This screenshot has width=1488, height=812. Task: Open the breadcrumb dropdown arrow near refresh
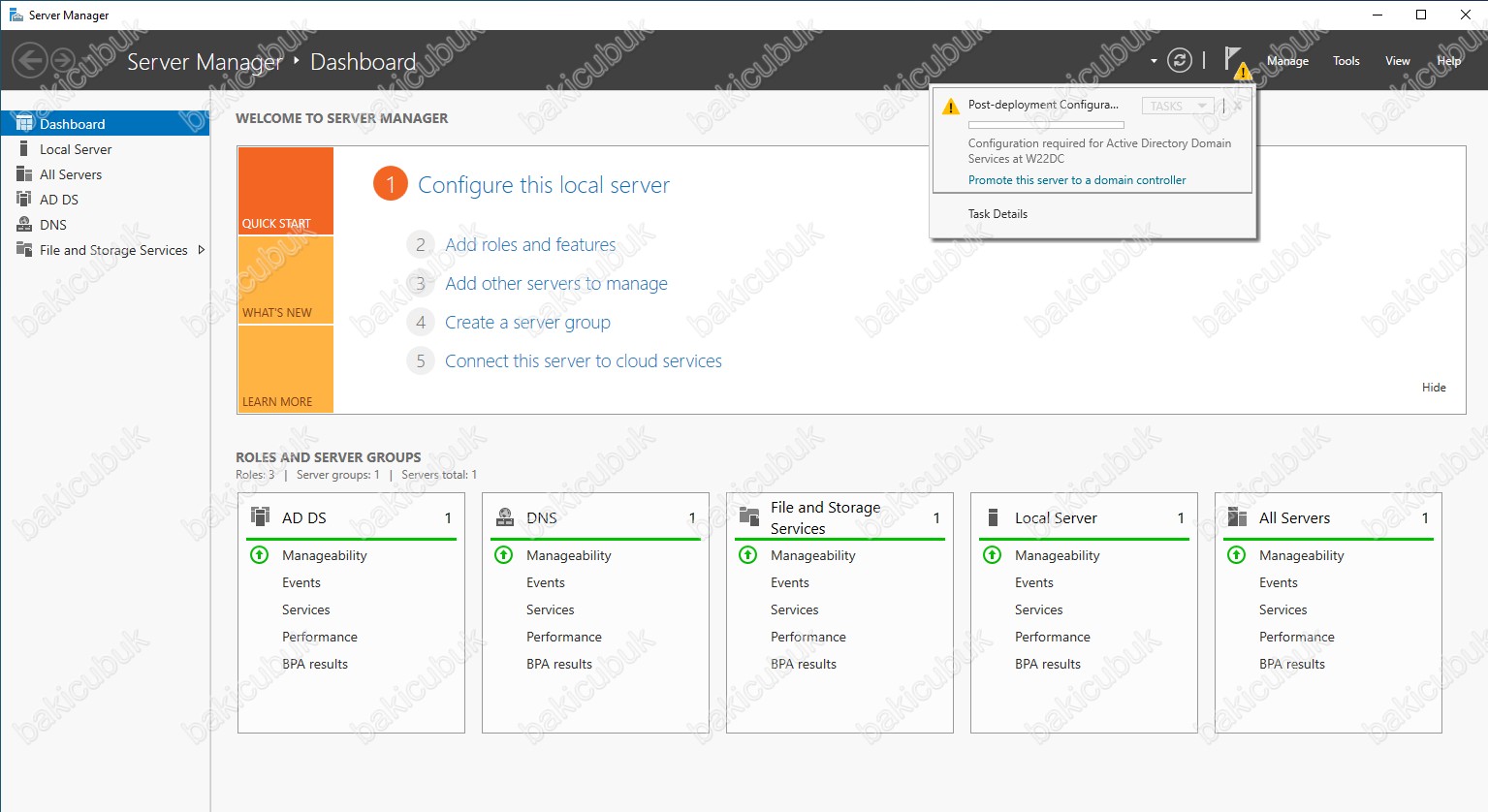point(1154,61)
